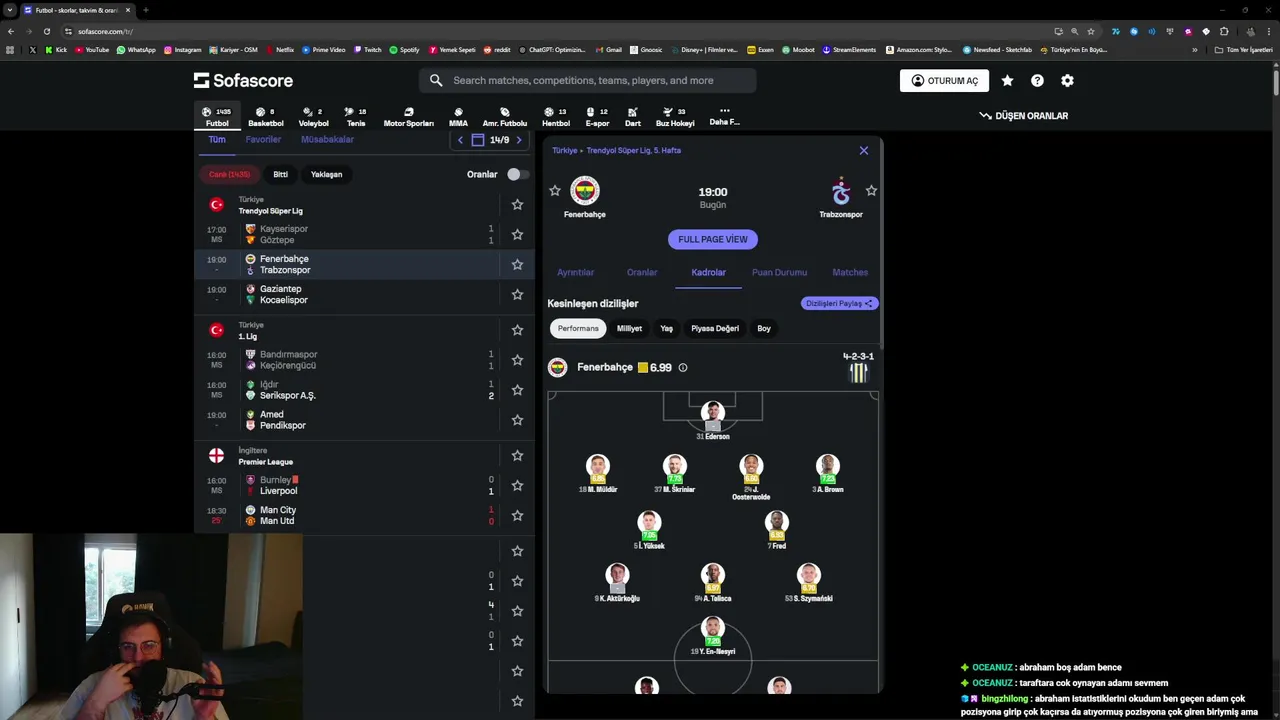The image size is (1280, 720).
Task: Favorite the Trabzonspor team star in panel
Action: click(871, 190)
